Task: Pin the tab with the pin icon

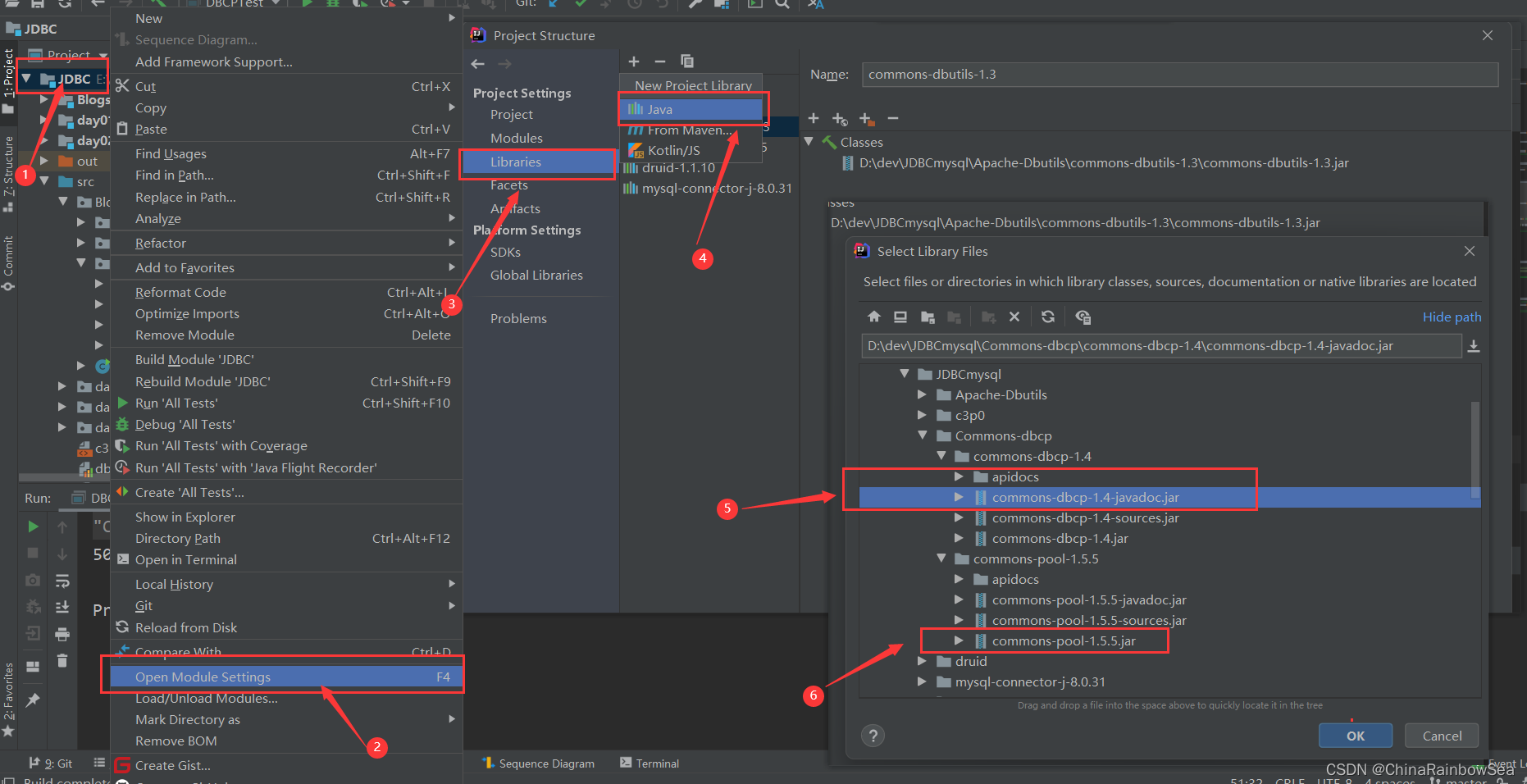Action: [x=33, y=700]
